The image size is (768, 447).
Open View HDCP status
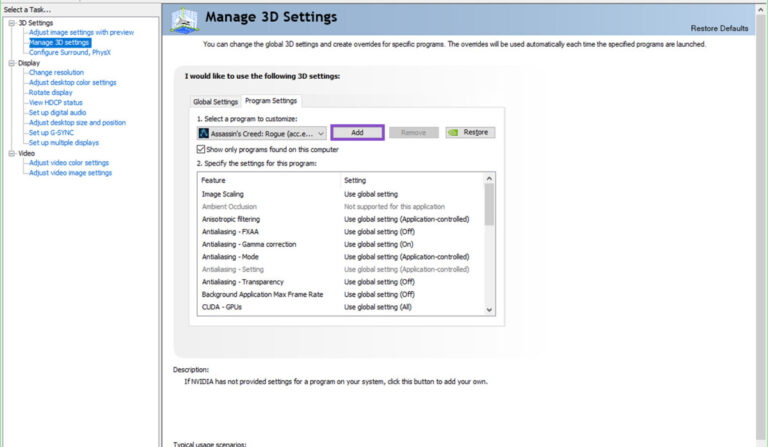click(56, 103)
